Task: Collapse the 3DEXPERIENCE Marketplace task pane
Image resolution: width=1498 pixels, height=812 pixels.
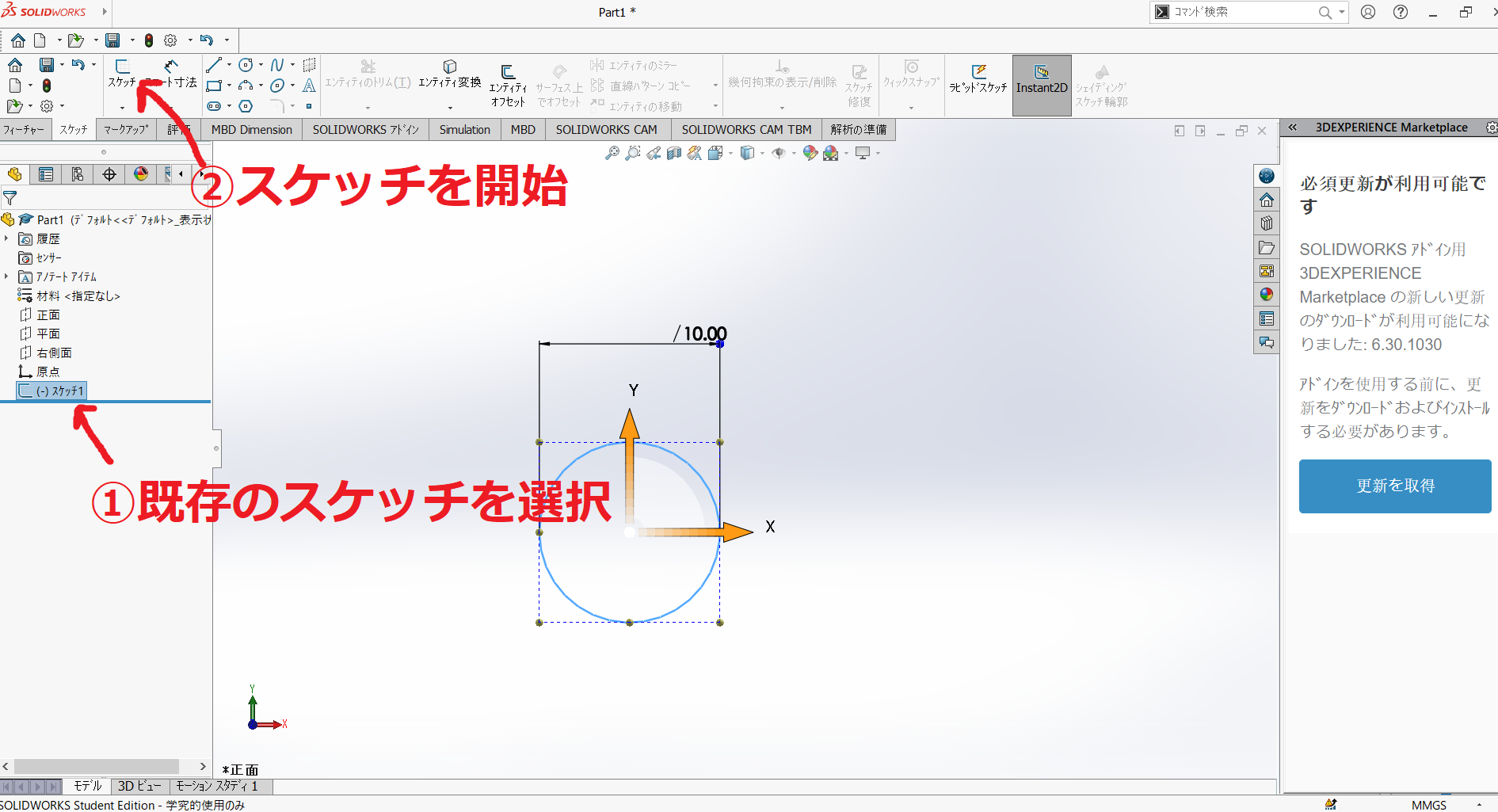Action: (x=1292, y=127)
